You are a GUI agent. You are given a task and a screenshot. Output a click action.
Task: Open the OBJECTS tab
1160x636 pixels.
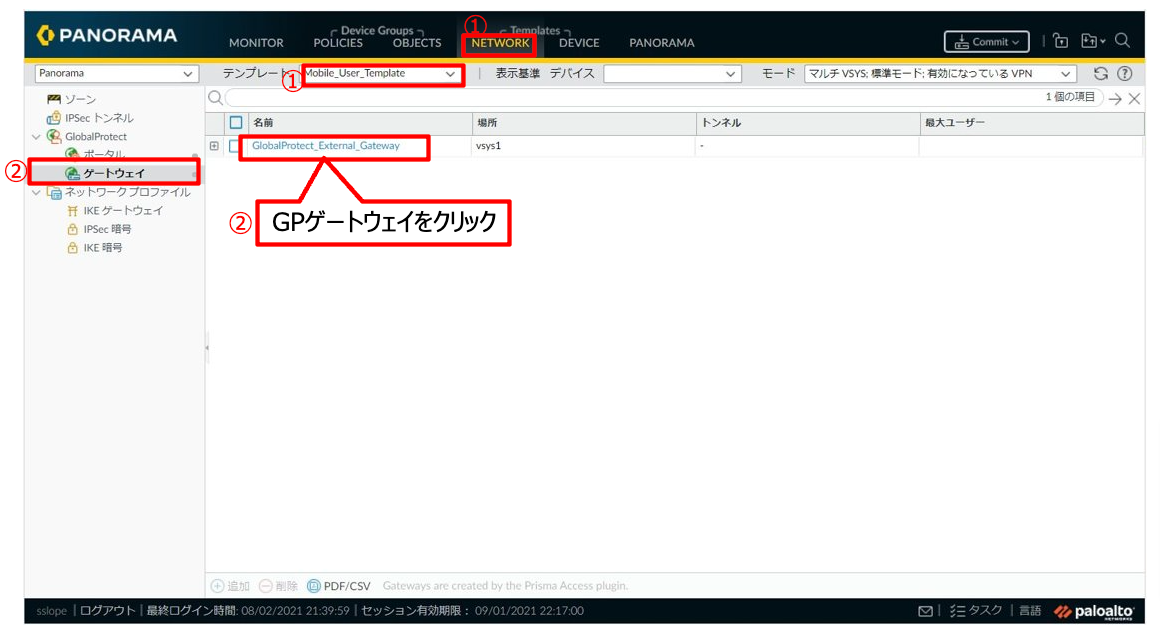tap(417, 43)
